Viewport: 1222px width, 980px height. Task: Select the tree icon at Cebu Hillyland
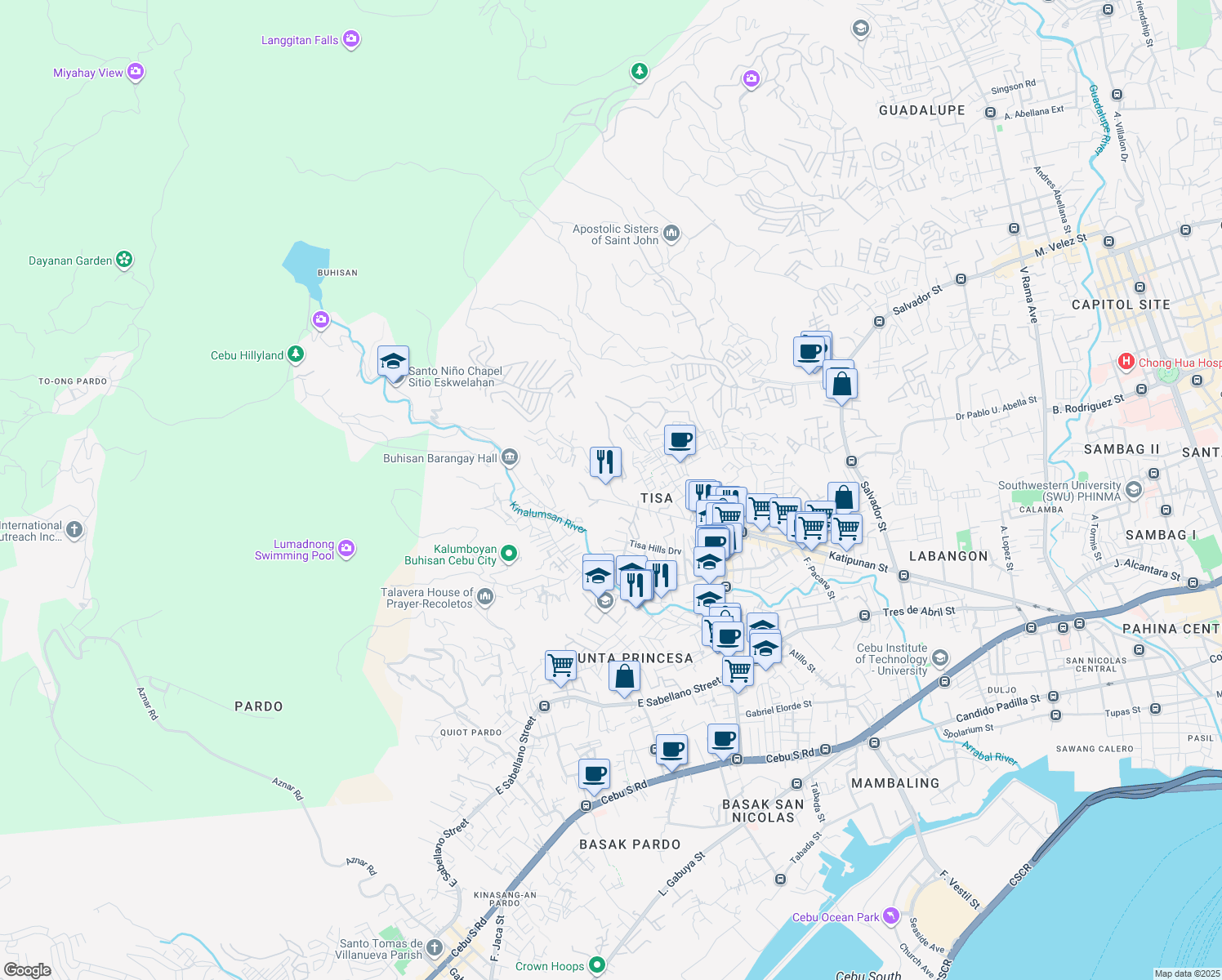coord(295,354)
